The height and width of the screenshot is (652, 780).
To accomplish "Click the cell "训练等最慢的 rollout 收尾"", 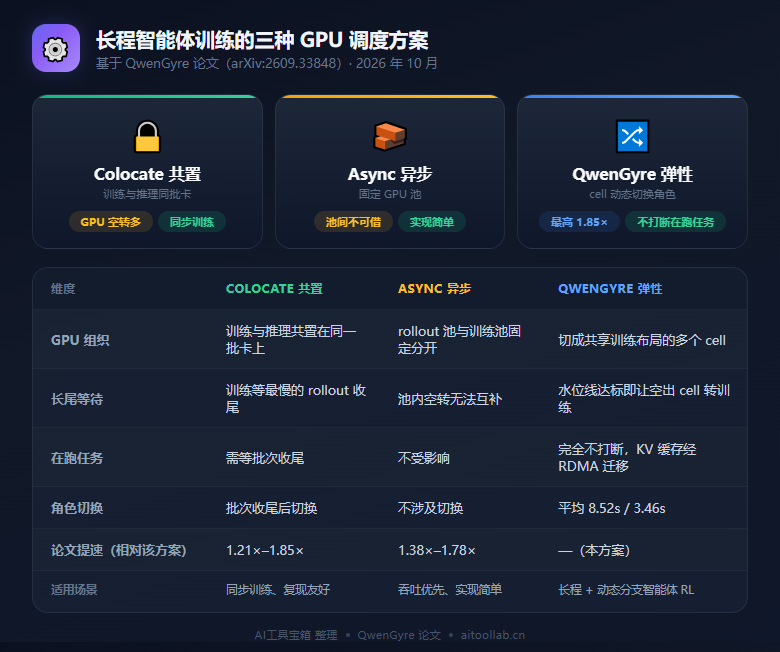I will pos(296,399).
